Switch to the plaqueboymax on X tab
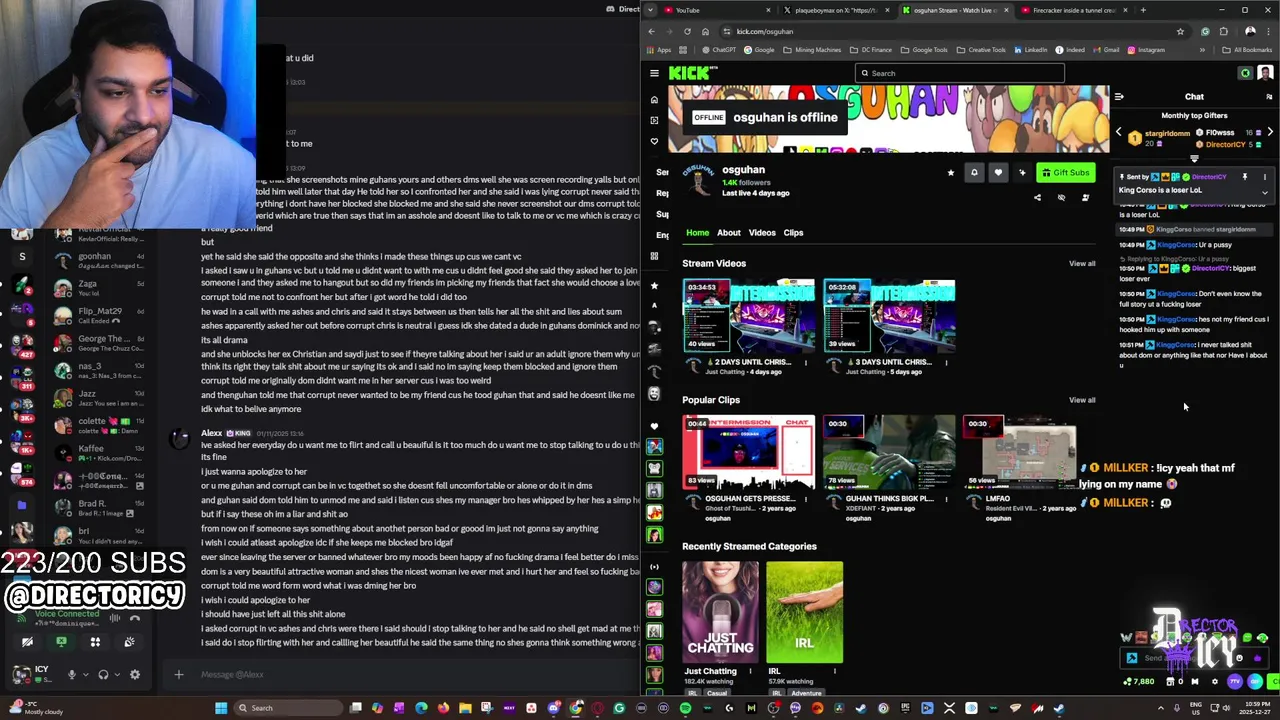The image size is (1280, 720). coord(835,10)
